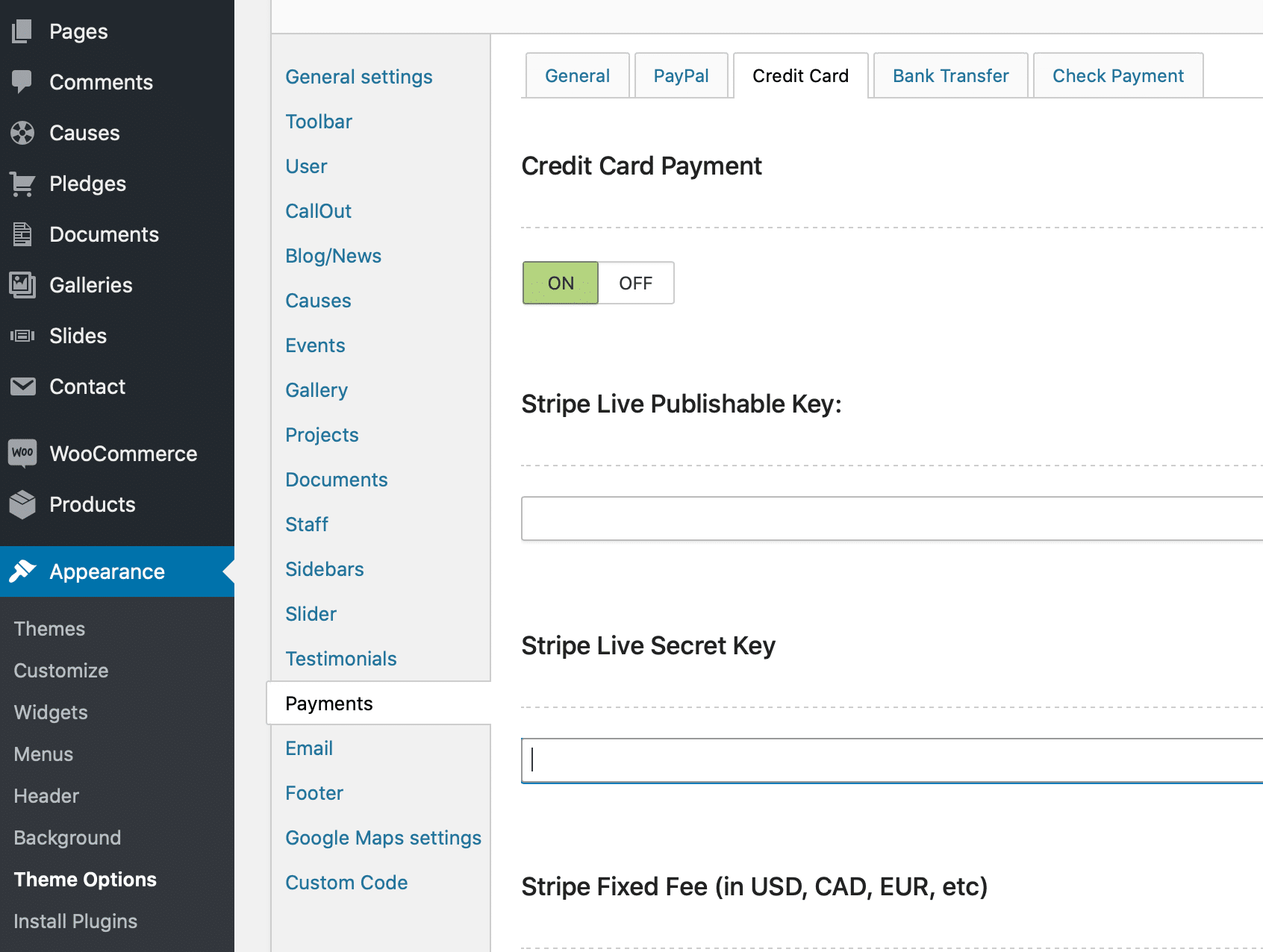Open the Custom Code section

point(346,883)
